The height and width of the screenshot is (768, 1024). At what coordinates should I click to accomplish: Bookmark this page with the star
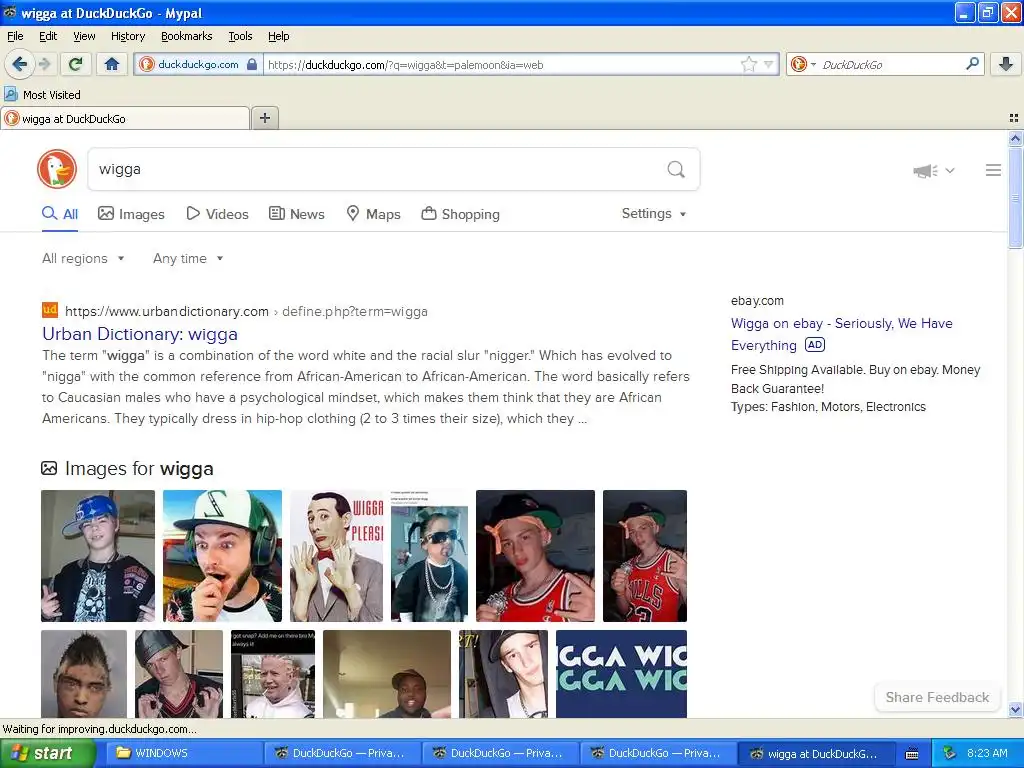point(748,64)
